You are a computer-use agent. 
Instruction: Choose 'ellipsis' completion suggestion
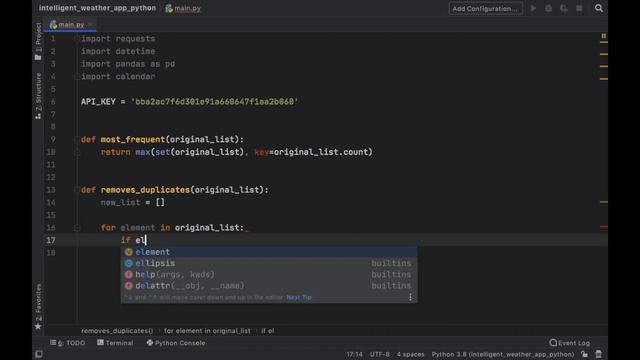coord(269,263)
